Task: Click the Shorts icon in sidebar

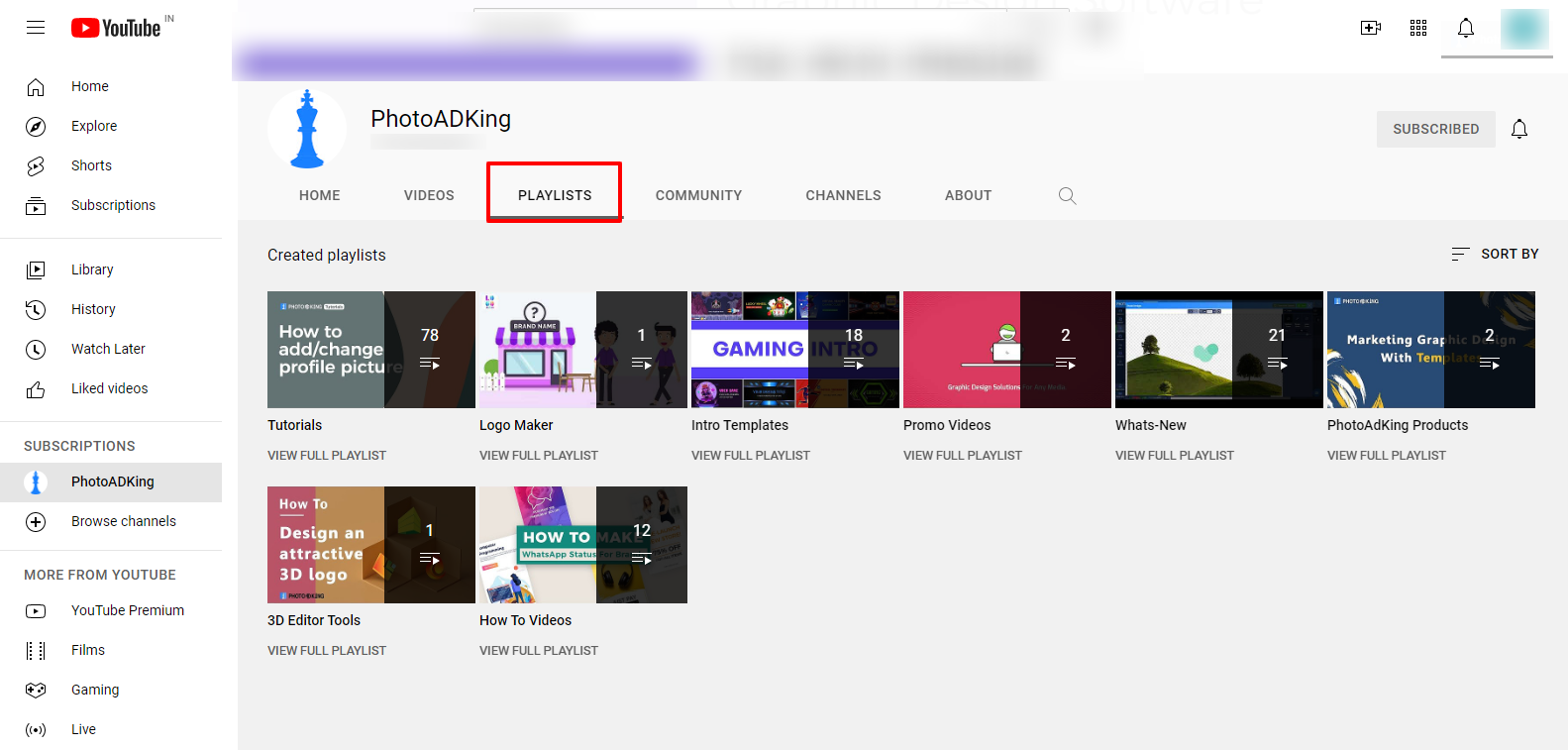Action: pos(36,166)
